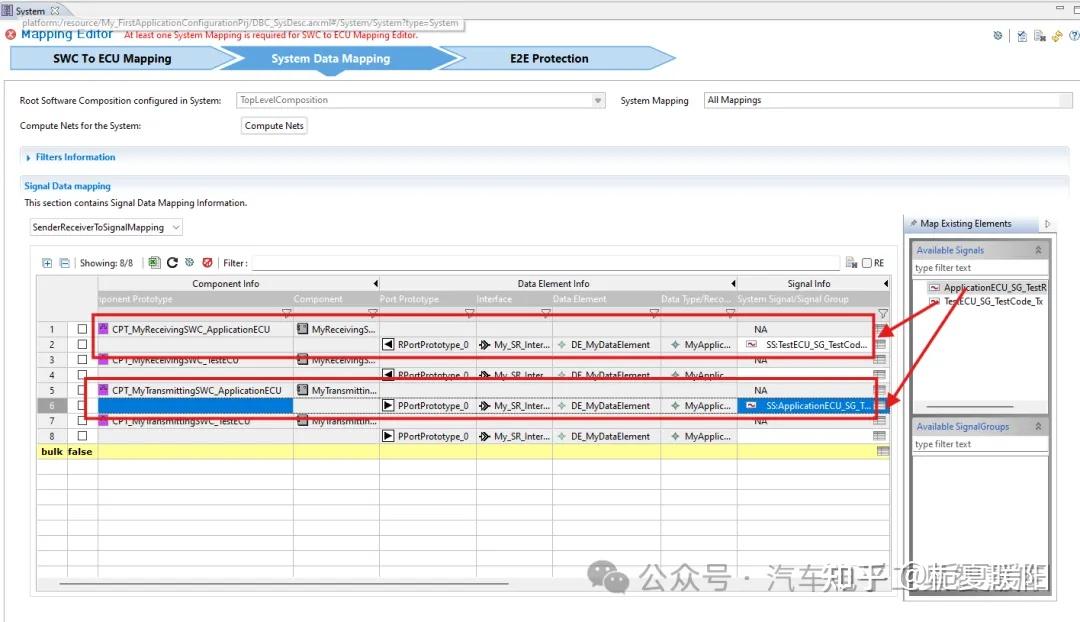The image size is (1080, 622).
Task: Open the TopLevelComposition dropdown
Action: pos(599,100)
